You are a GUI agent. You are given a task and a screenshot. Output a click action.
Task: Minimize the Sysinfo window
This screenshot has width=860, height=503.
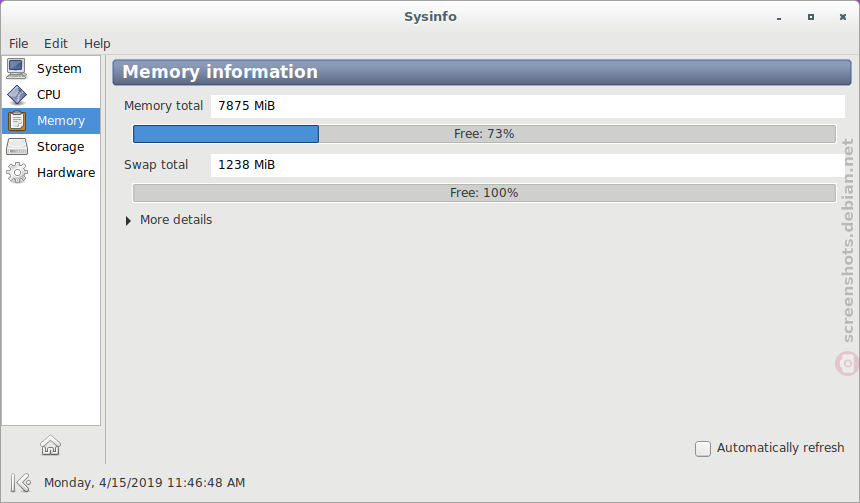779,18
